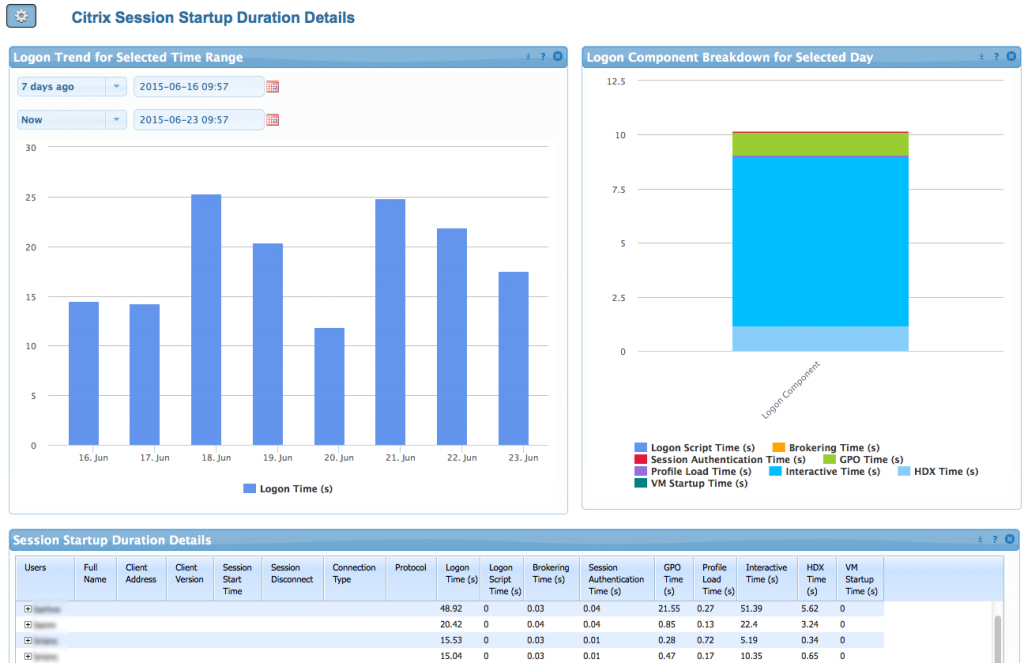Open the 'Now' time dropdown
1024x663 pixels.
coord(116,120)
